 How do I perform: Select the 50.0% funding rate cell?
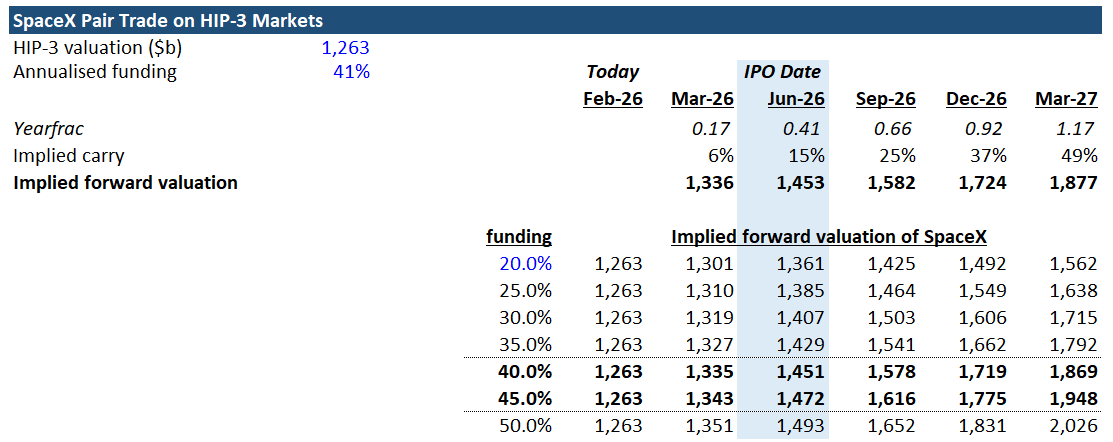[525, 425]
